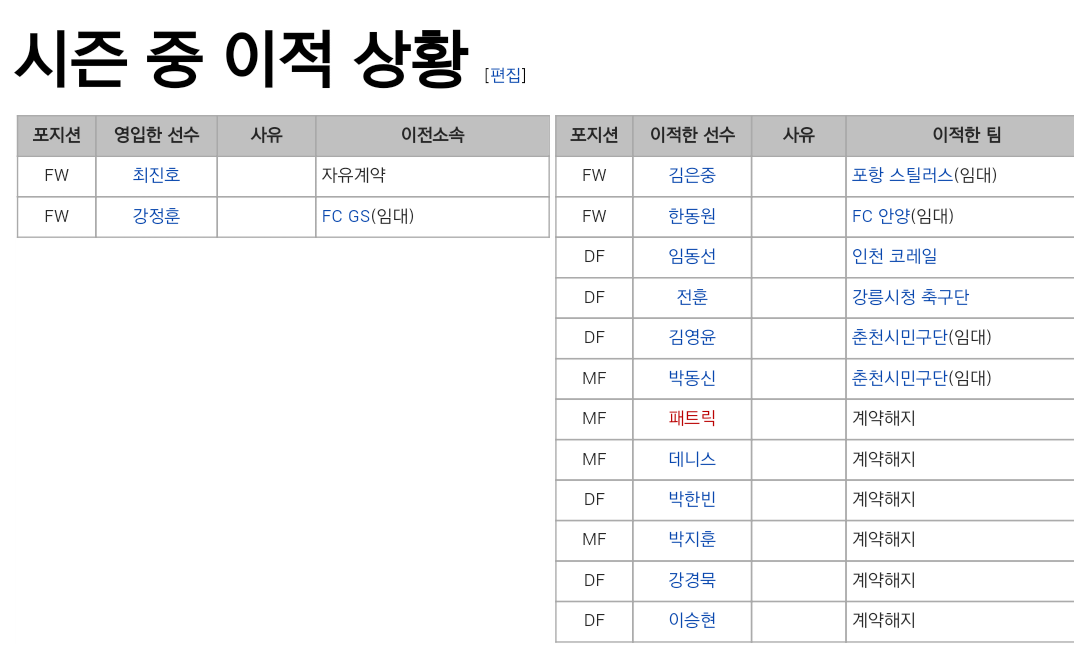Open the 강릉시청 축구단 link
Viewport: 1074px width, 665px height.
[910, 297]
